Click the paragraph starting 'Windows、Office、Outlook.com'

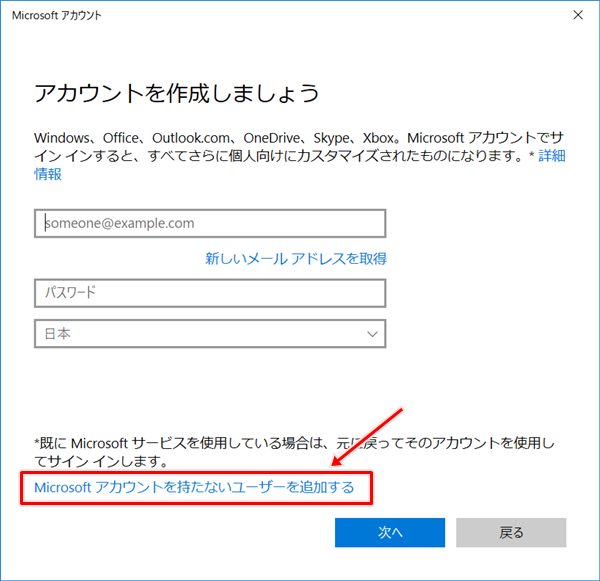[300, 156]
